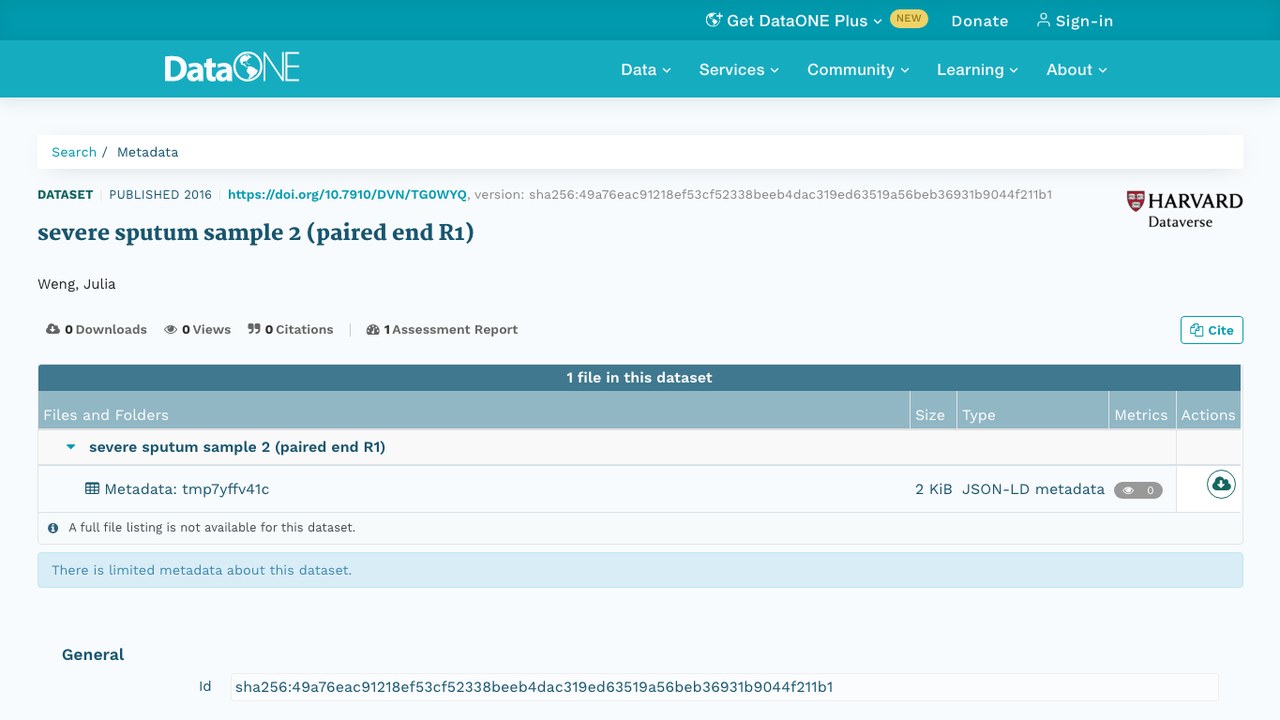Click the Citations quote icon
This screenshot has height=720, width=1280.
click(x=254, y=329)
